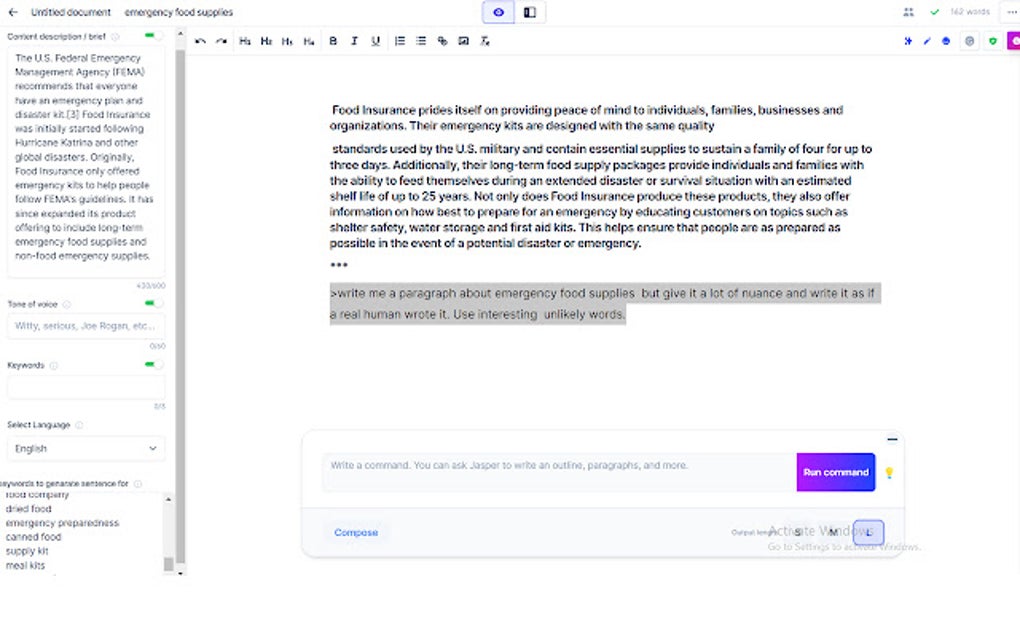1020x638 pixels.
Task: Click the lightbulb icon beside Run command
Action: pyautogui.click(x=890, y=472)
